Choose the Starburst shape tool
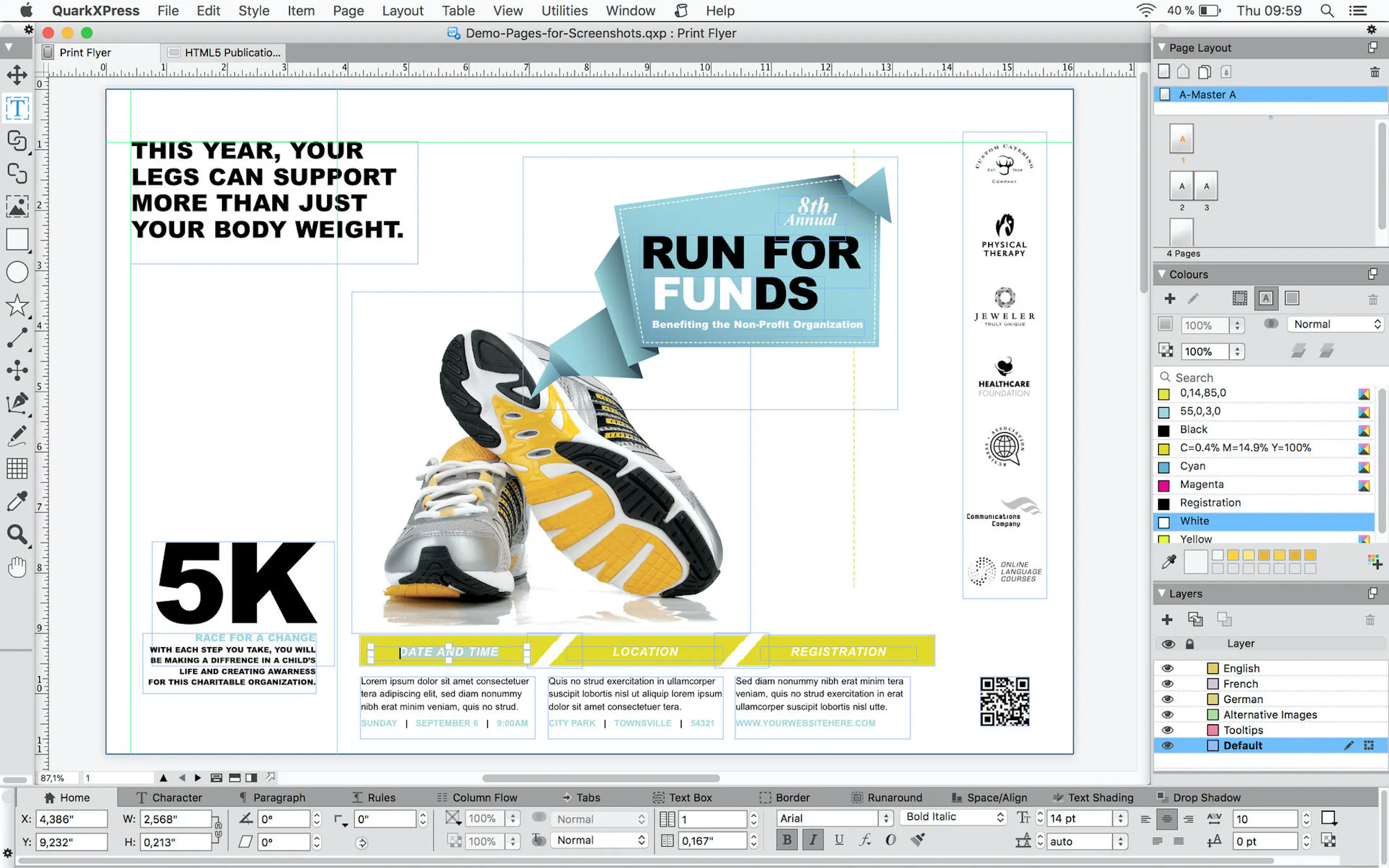1389x868 pixels. [x=17, y=305]
